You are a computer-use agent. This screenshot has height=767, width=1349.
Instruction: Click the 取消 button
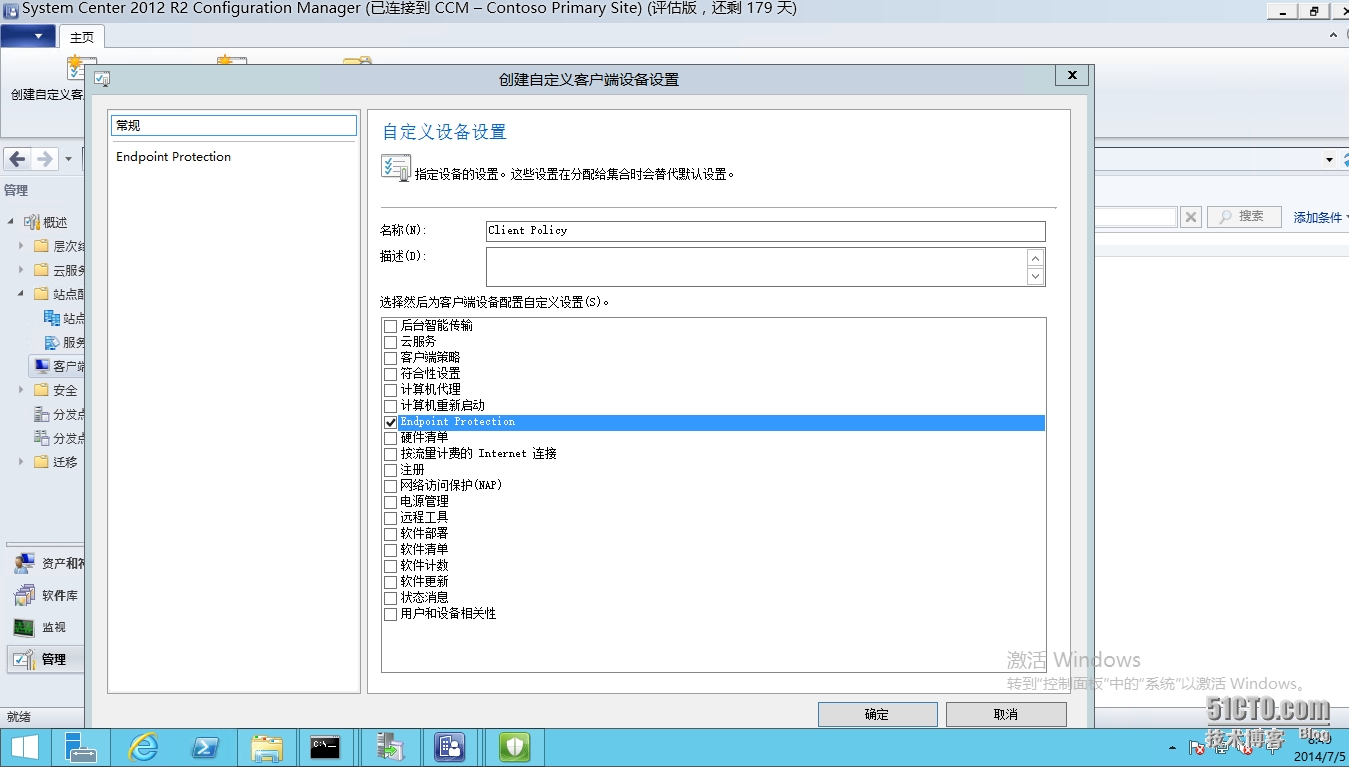click(x=1006, y=714)
